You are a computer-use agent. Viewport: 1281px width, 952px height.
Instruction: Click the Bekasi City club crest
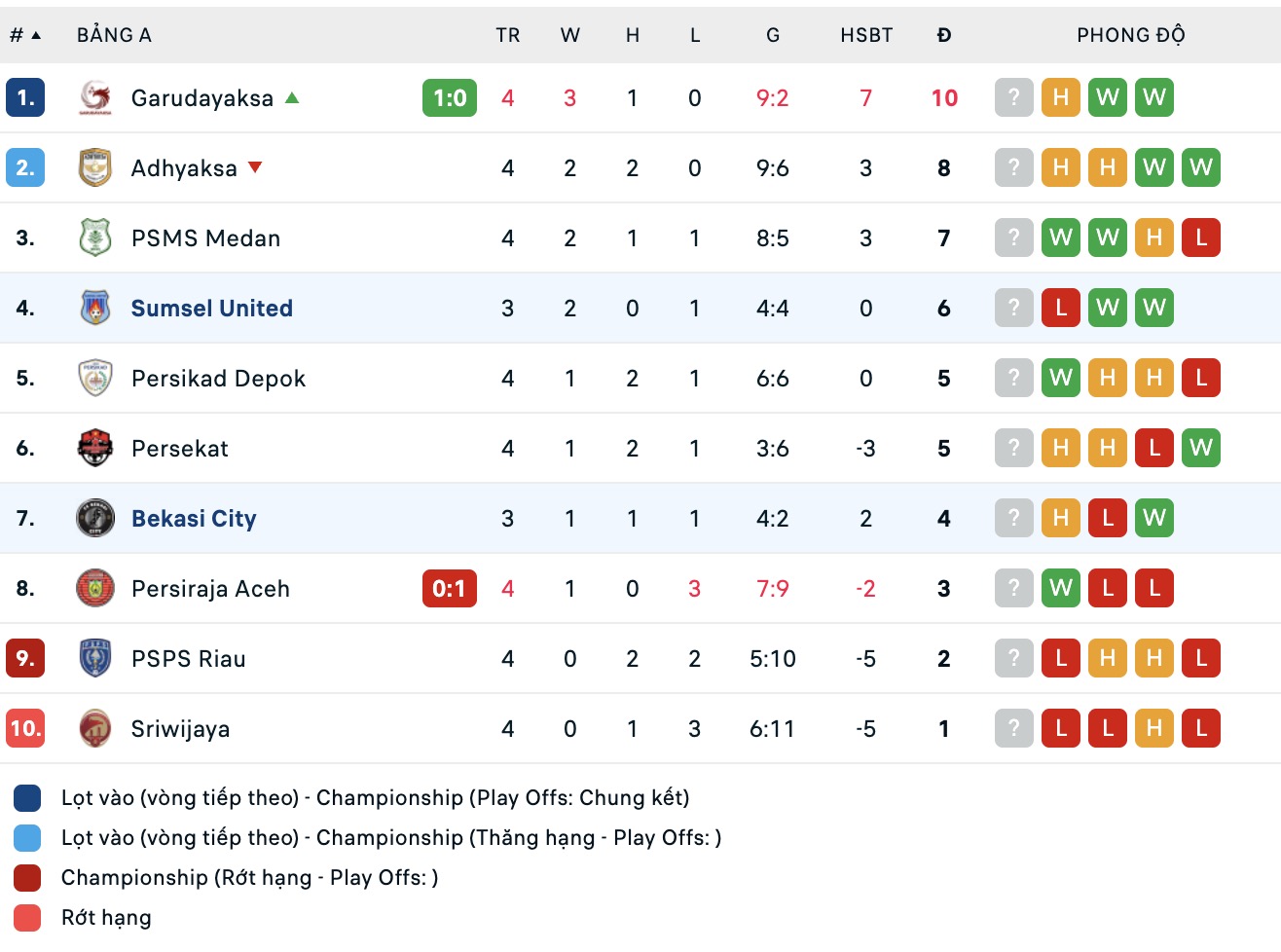coord(94,518)
